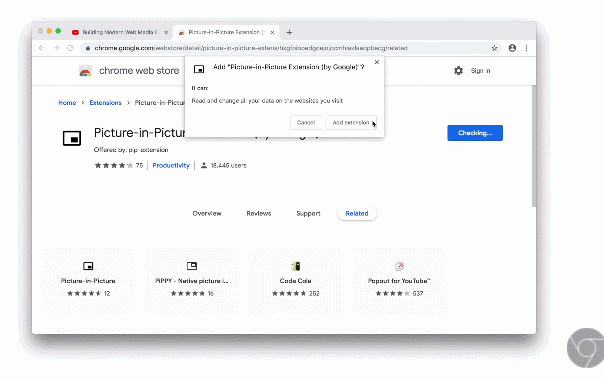
Task: Click the Code Cola icon
Action: point(295,266)
